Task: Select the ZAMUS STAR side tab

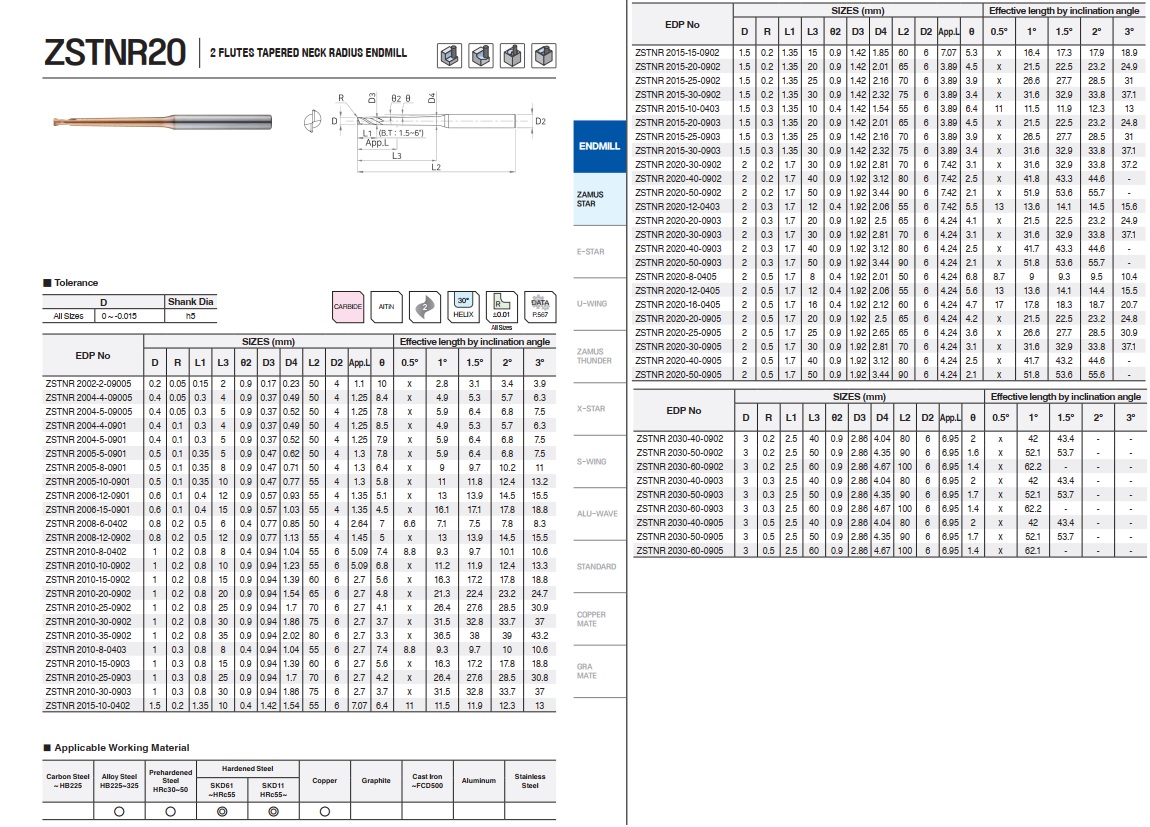Action: (x=599, y=199)
